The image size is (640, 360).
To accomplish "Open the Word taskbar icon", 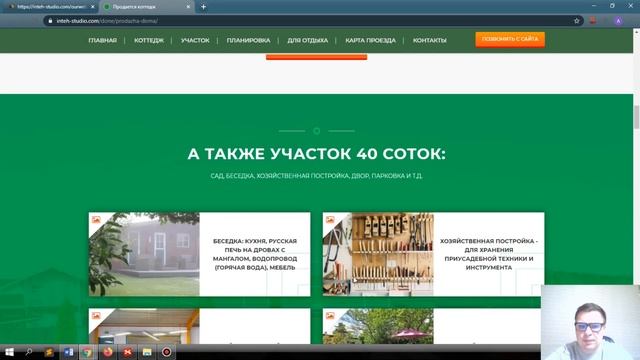I will (x=68, y=352).
